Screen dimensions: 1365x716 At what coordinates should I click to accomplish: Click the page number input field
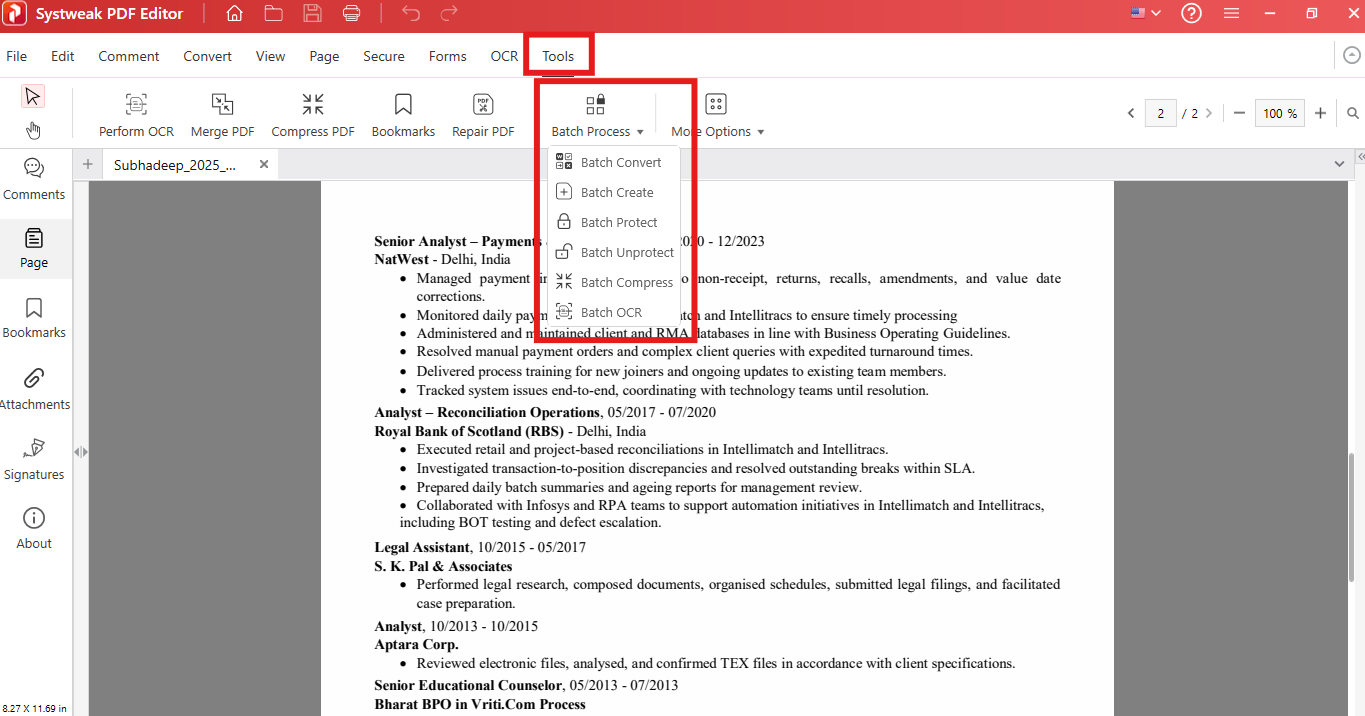(1160, 113)
